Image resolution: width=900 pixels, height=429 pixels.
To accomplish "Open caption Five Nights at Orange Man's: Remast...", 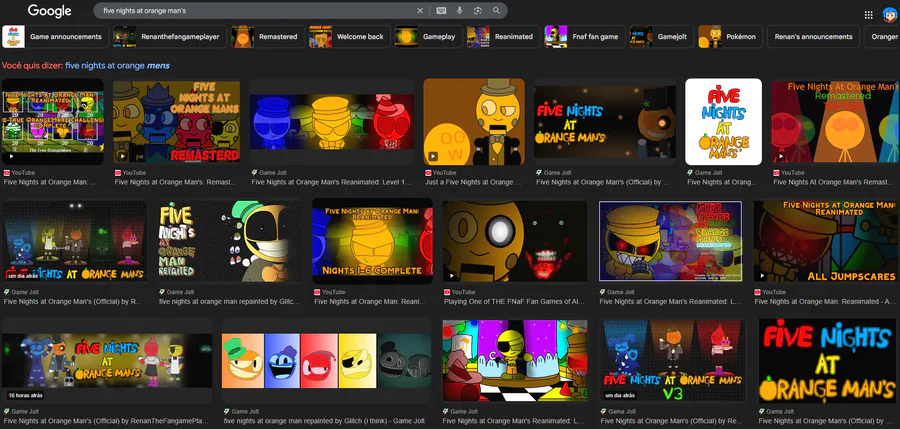I will 176,182.
